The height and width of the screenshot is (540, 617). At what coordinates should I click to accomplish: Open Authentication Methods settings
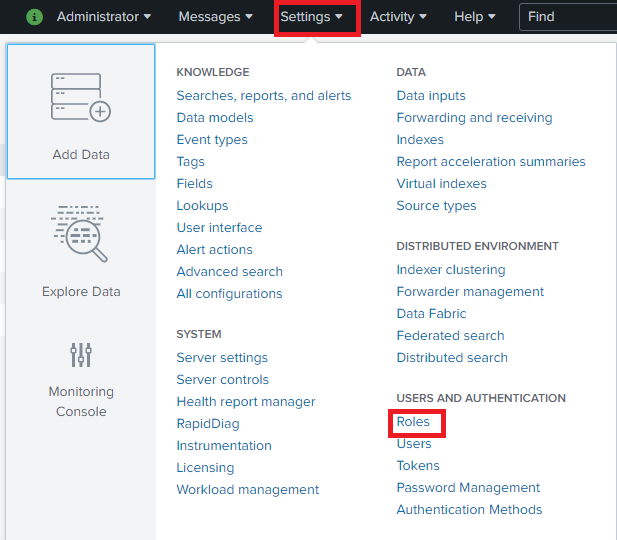tap(469, 510)
